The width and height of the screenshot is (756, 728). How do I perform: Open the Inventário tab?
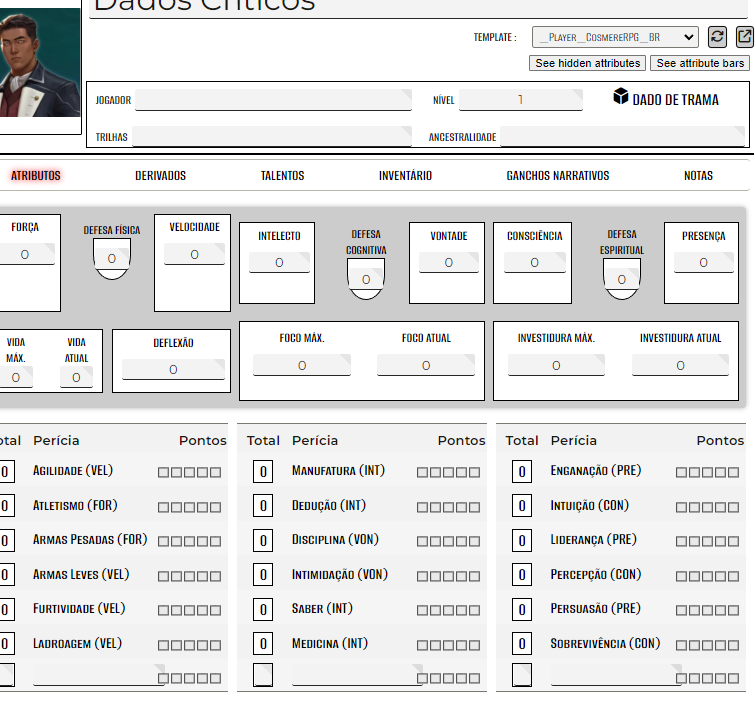click(x=405, y=175)
